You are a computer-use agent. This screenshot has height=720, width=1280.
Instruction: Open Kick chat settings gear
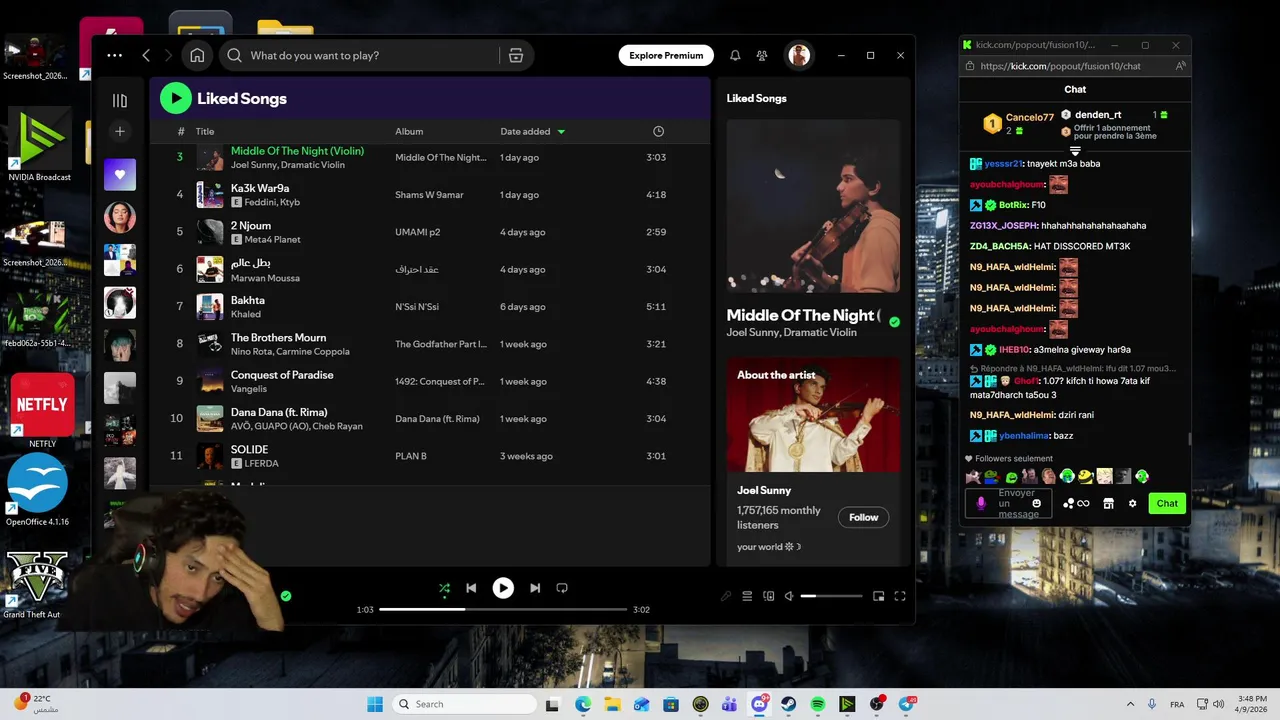[1132, 503]
